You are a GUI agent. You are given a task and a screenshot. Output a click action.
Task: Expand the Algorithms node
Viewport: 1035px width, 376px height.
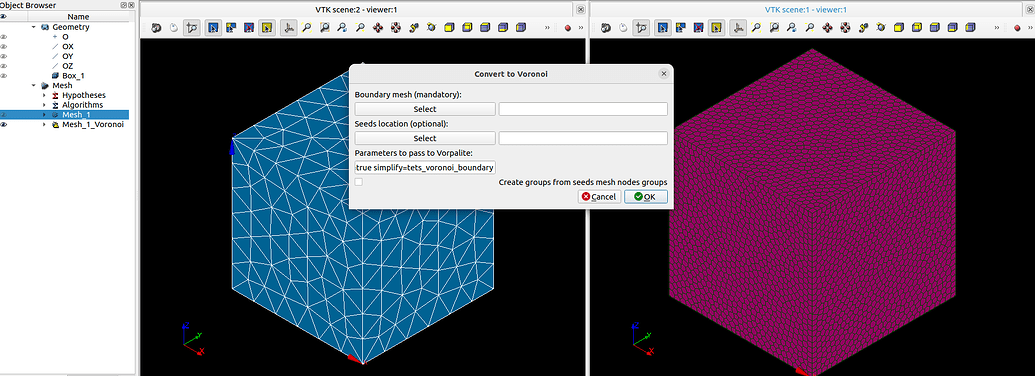[x=44, y=105]
